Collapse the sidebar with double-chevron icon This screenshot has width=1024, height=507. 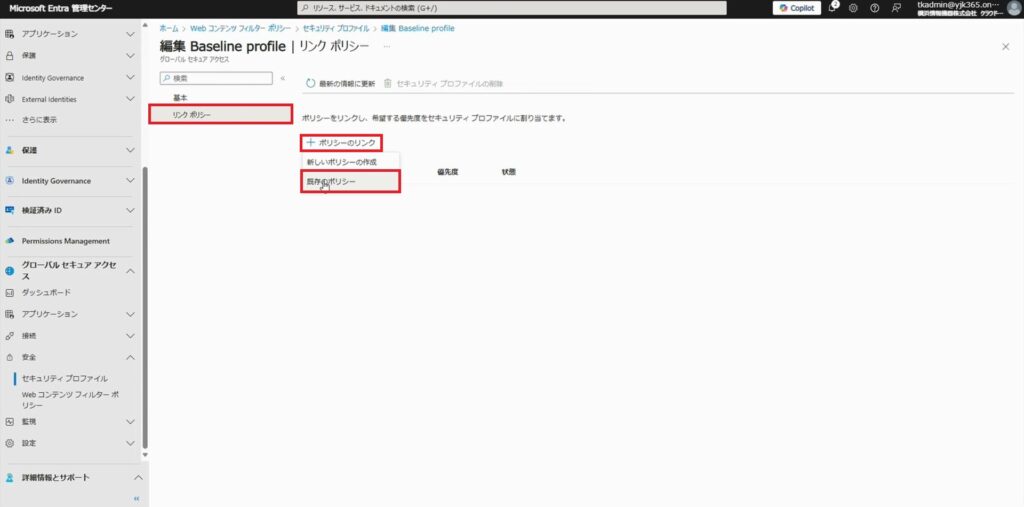pyautogui.click(x=136, y=497)
